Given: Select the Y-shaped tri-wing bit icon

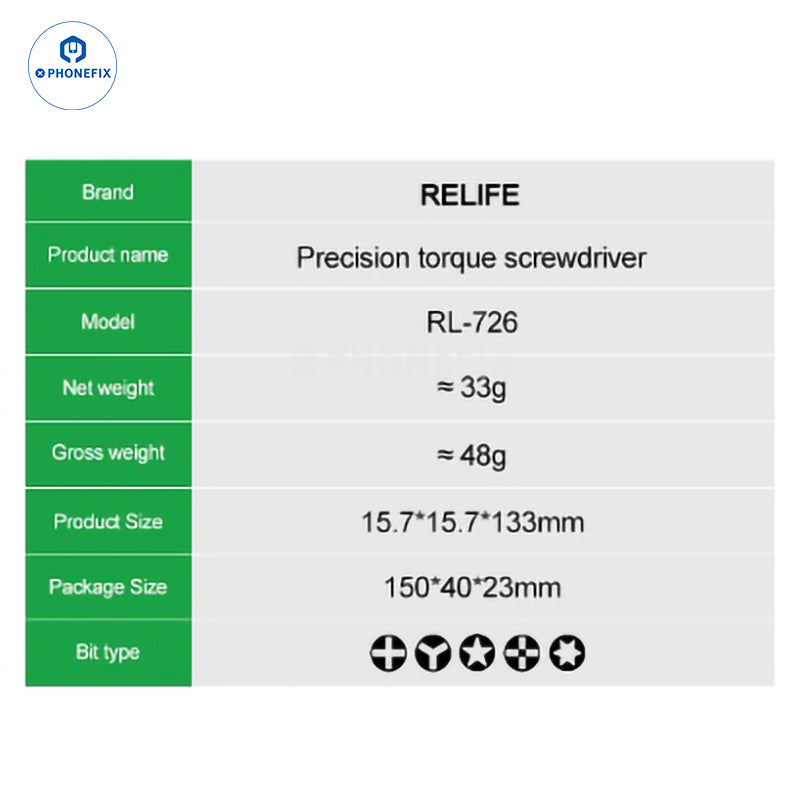Looking at the screenshot, I should pyautogui.click(x=433, y=653).
